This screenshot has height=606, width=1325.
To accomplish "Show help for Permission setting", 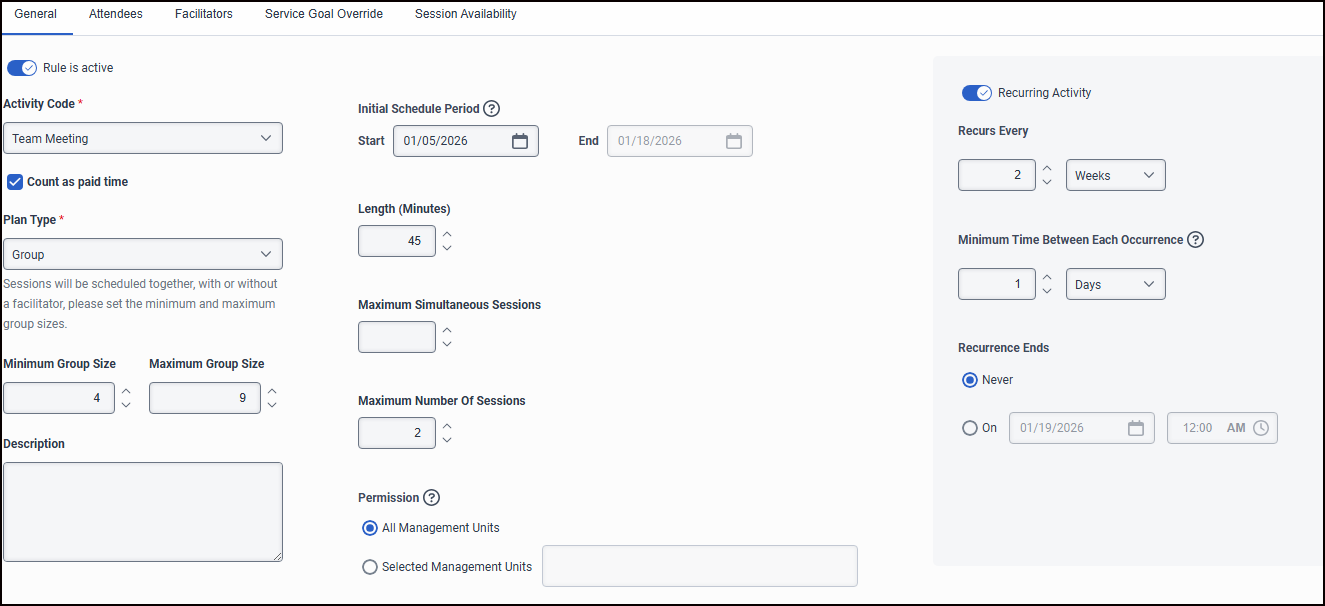I will click(431, 498).
